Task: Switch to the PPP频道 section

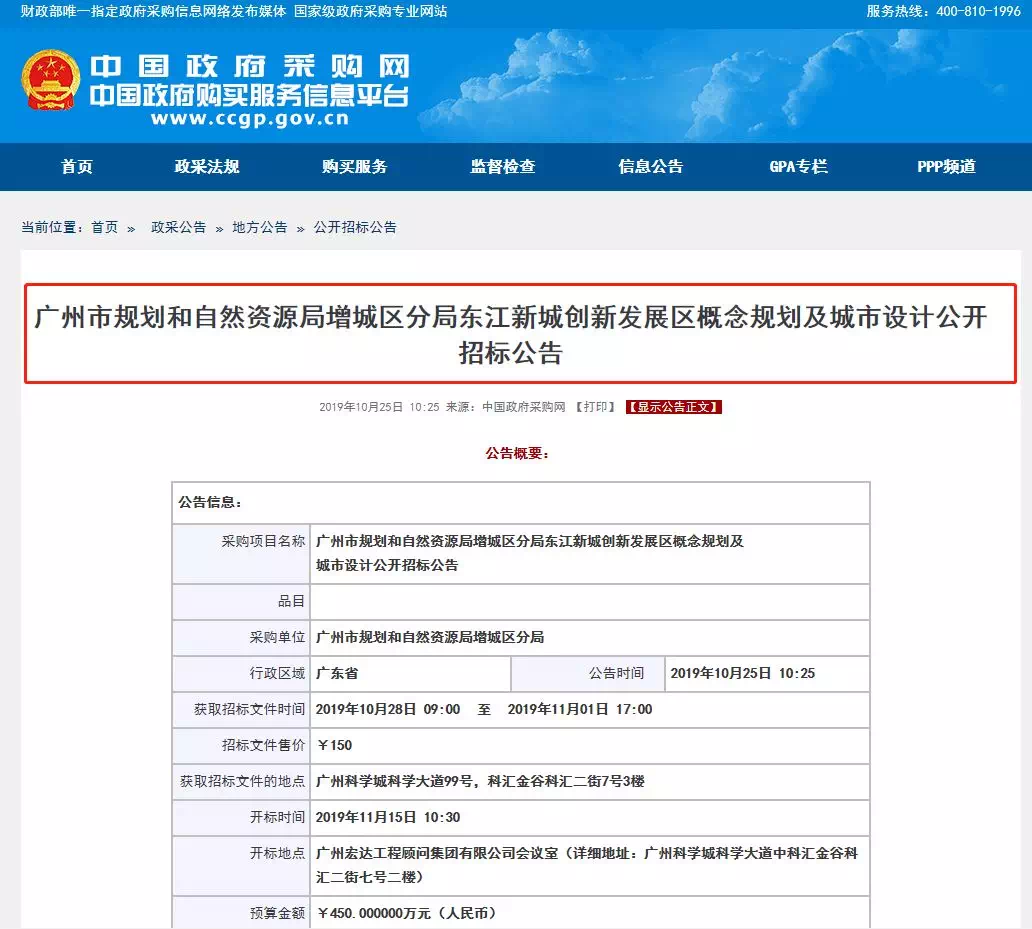Action: tap(946, 167)
